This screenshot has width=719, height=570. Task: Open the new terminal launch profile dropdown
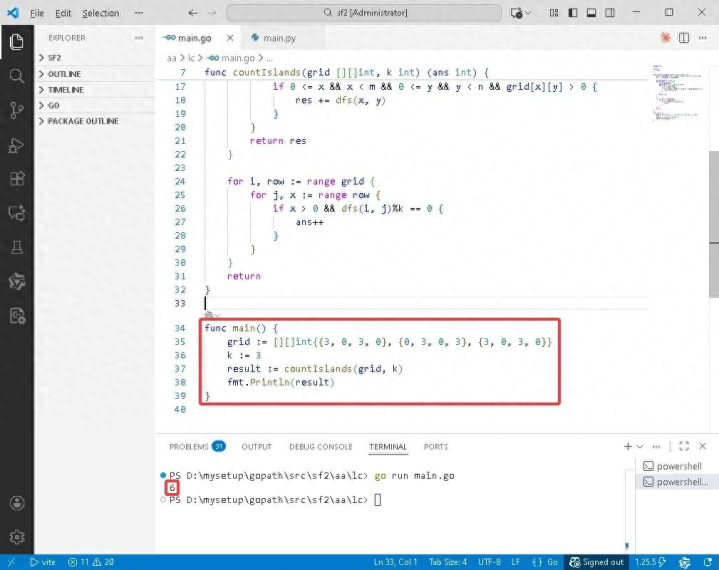click(641, 447)
